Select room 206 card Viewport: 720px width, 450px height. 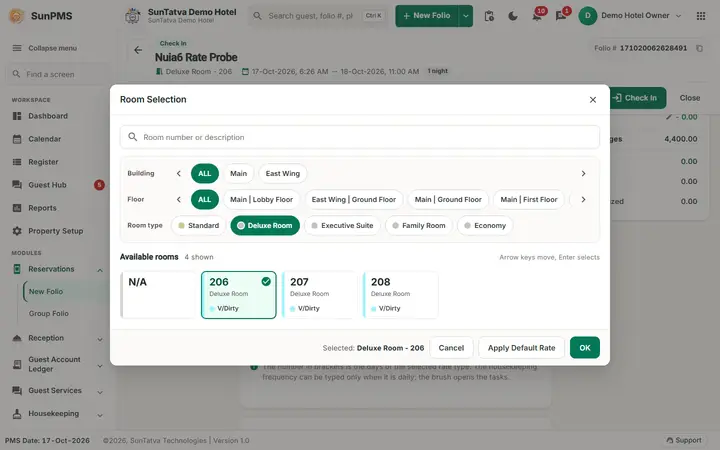coord(239,295)
